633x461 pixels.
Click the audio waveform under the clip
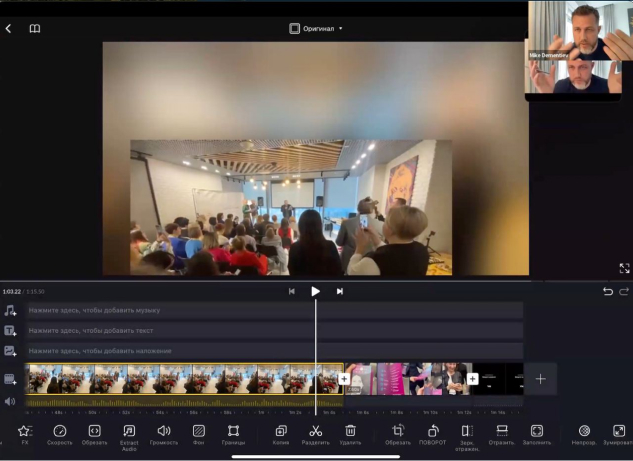point(184,402)
